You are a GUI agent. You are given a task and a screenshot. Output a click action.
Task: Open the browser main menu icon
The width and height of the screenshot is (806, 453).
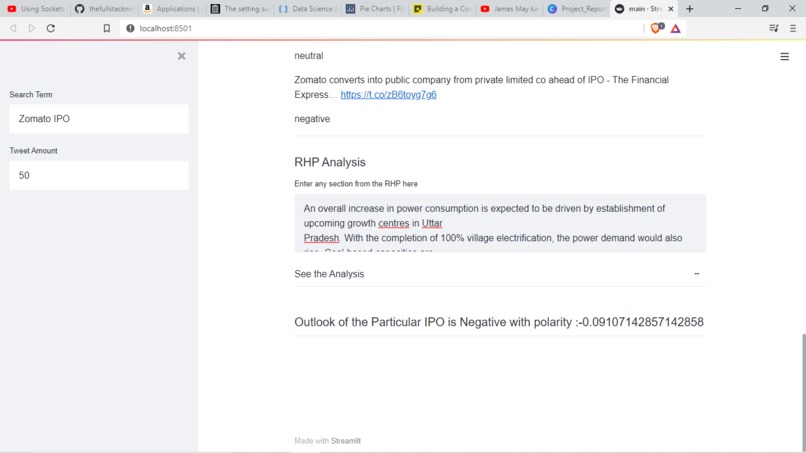pyautogui.click(x=793, y=28)
